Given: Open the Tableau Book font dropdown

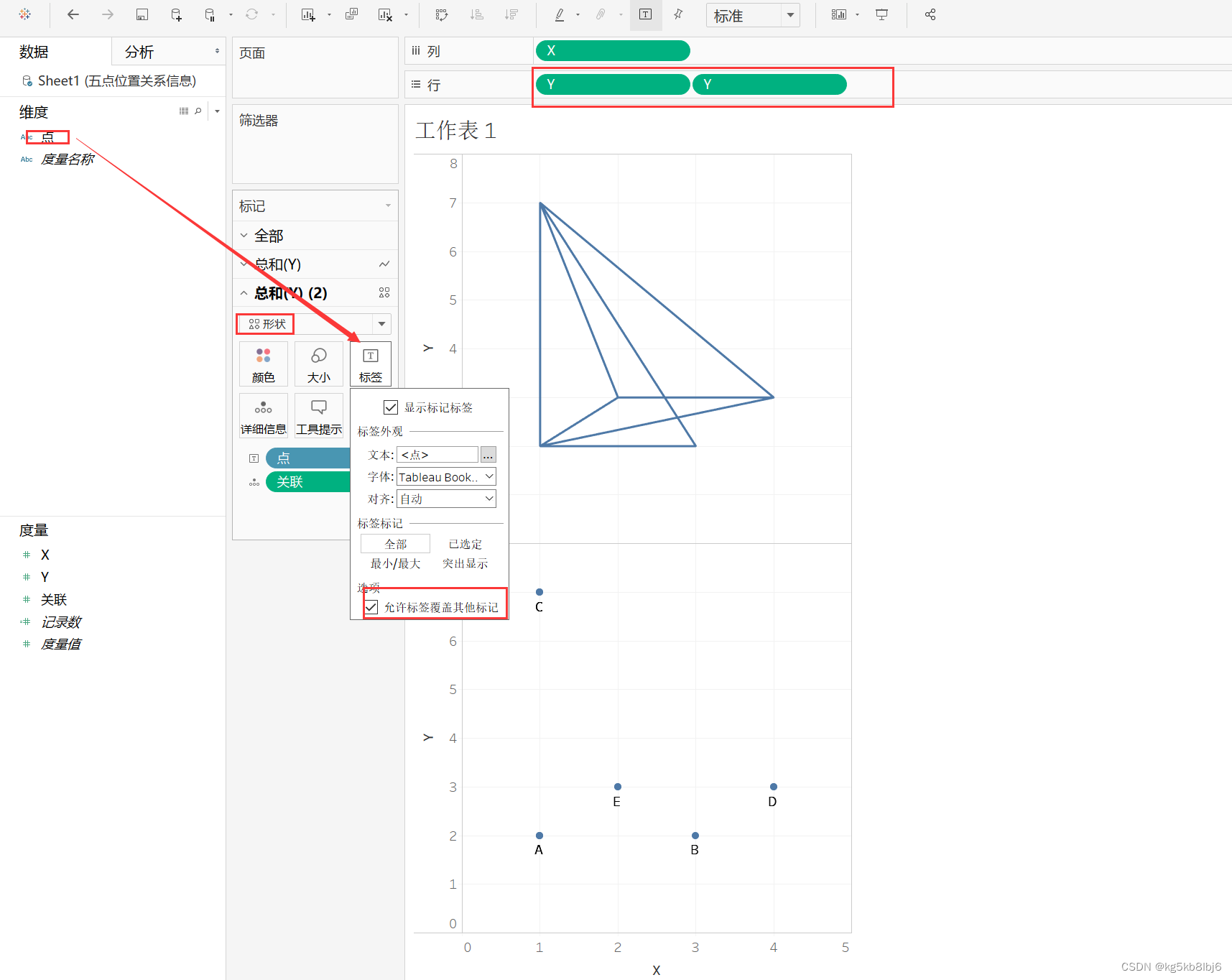Looking at the screenshot, I should pos(446,477).
